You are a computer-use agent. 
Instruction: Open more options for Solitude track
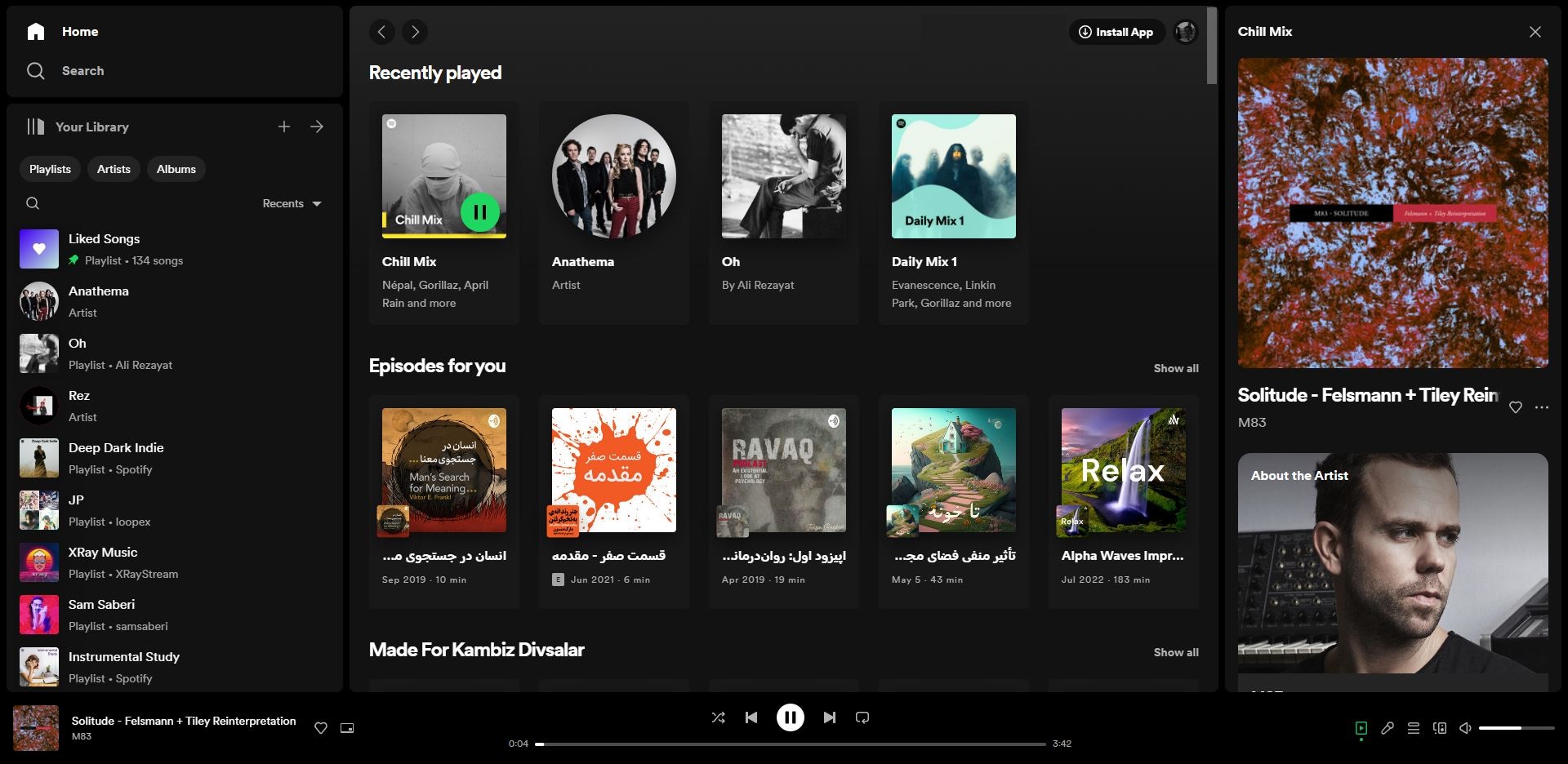(x=1542, y=407)
